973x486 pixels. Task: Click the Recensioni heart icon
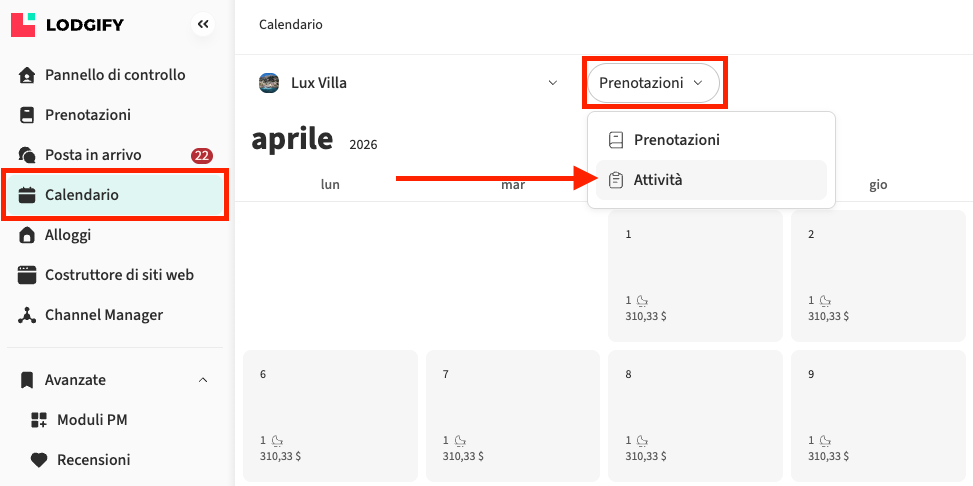(39, 460)
